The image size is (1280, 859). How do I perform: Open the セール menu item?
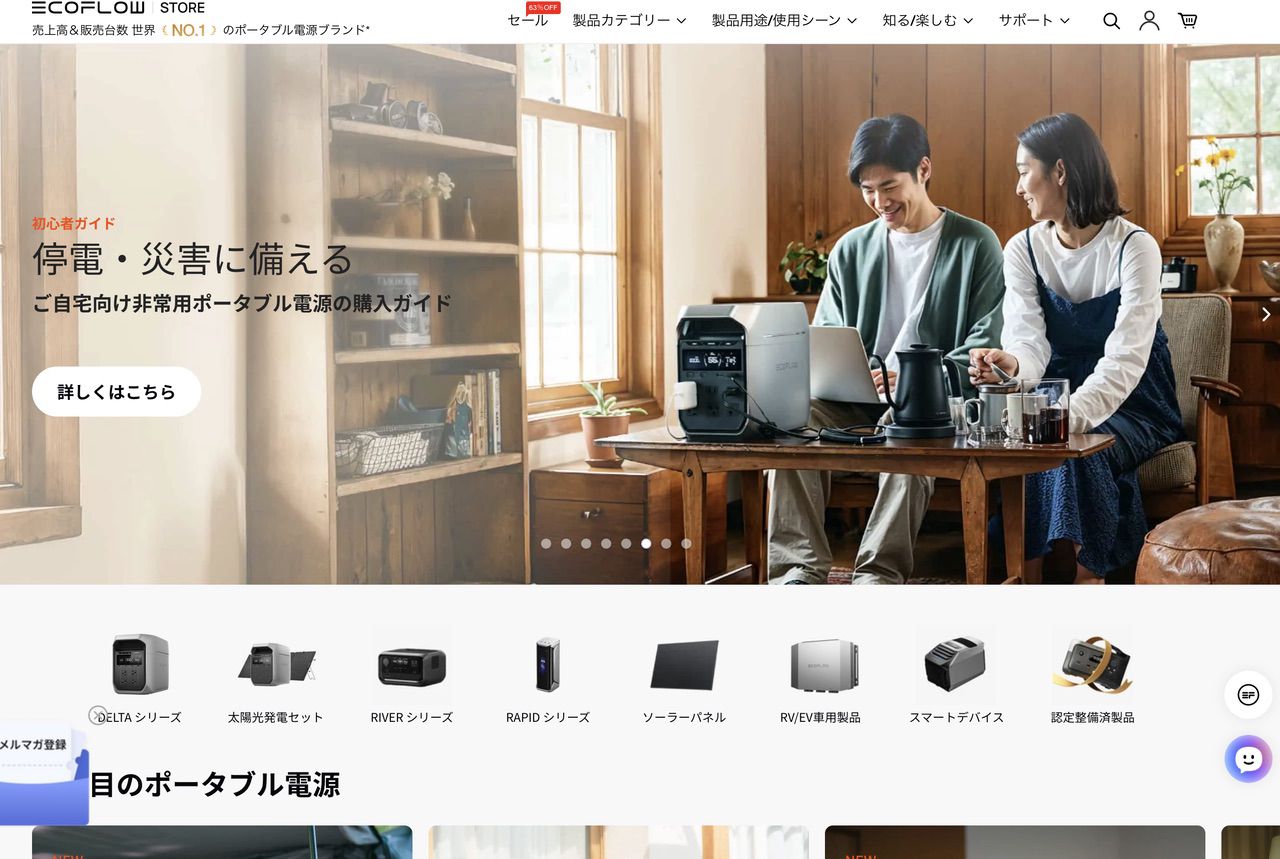[x=527, y=20]
